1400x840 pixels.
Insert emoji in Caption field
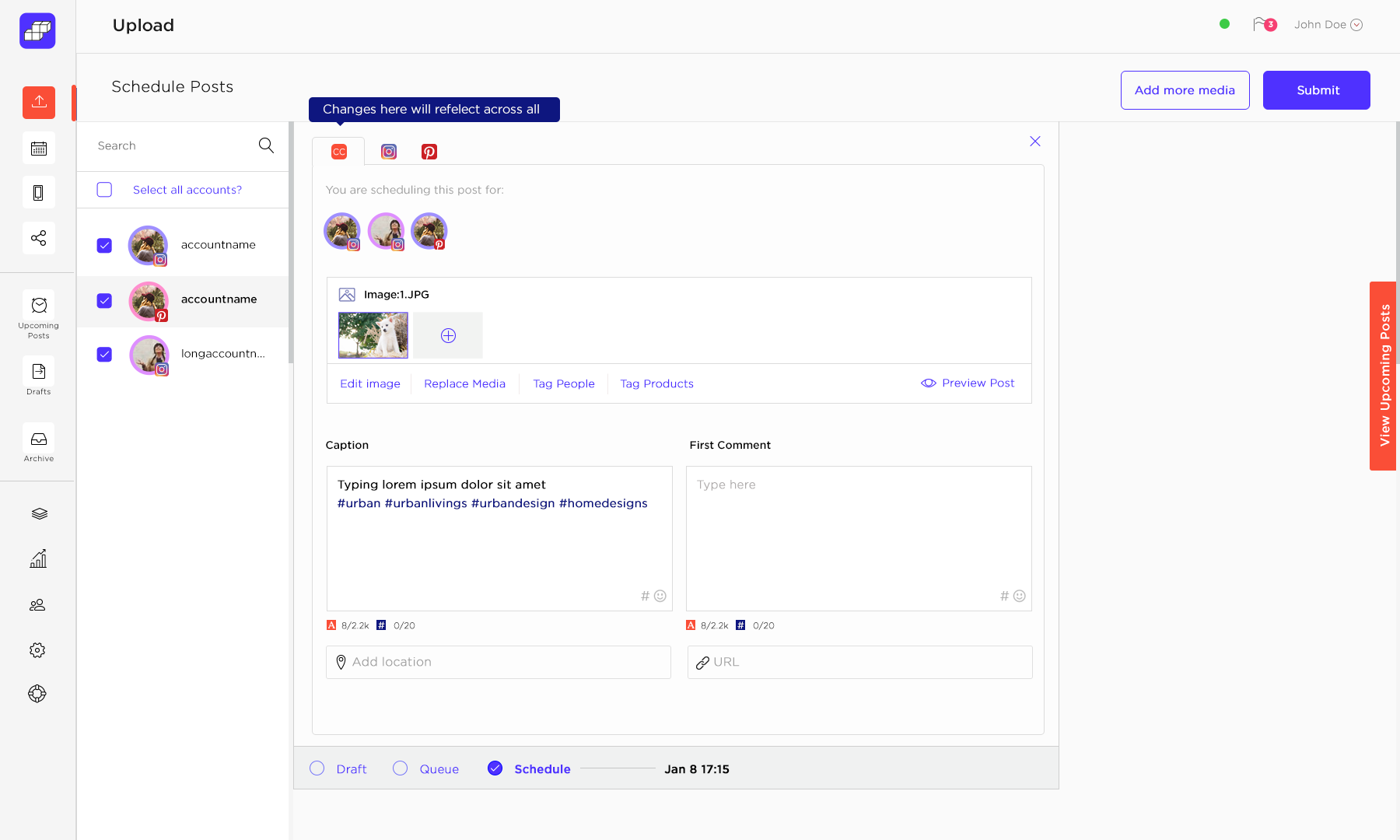pos(660,596)
